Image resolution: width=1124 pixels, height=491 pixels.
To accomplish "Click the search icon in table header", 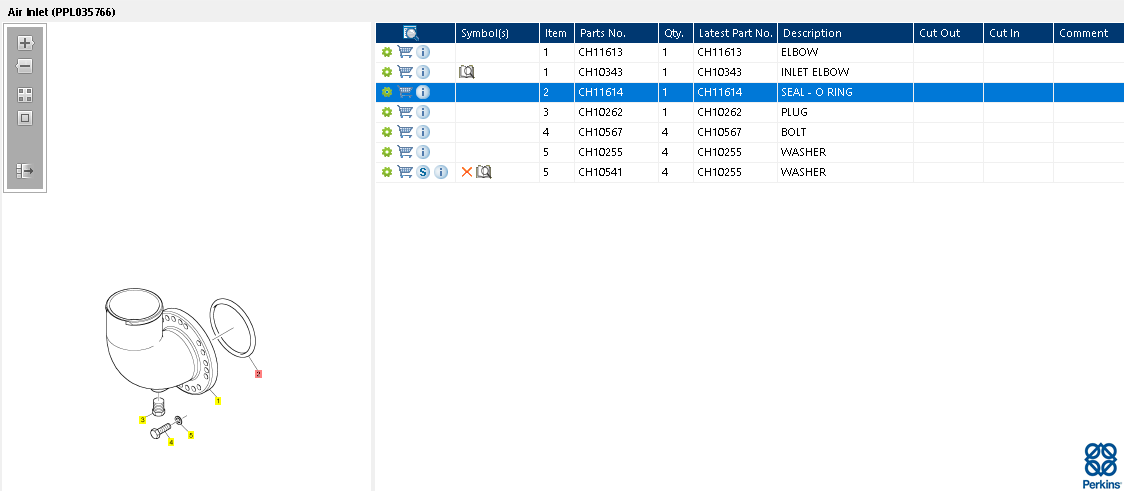I will [x=411, y=33].
